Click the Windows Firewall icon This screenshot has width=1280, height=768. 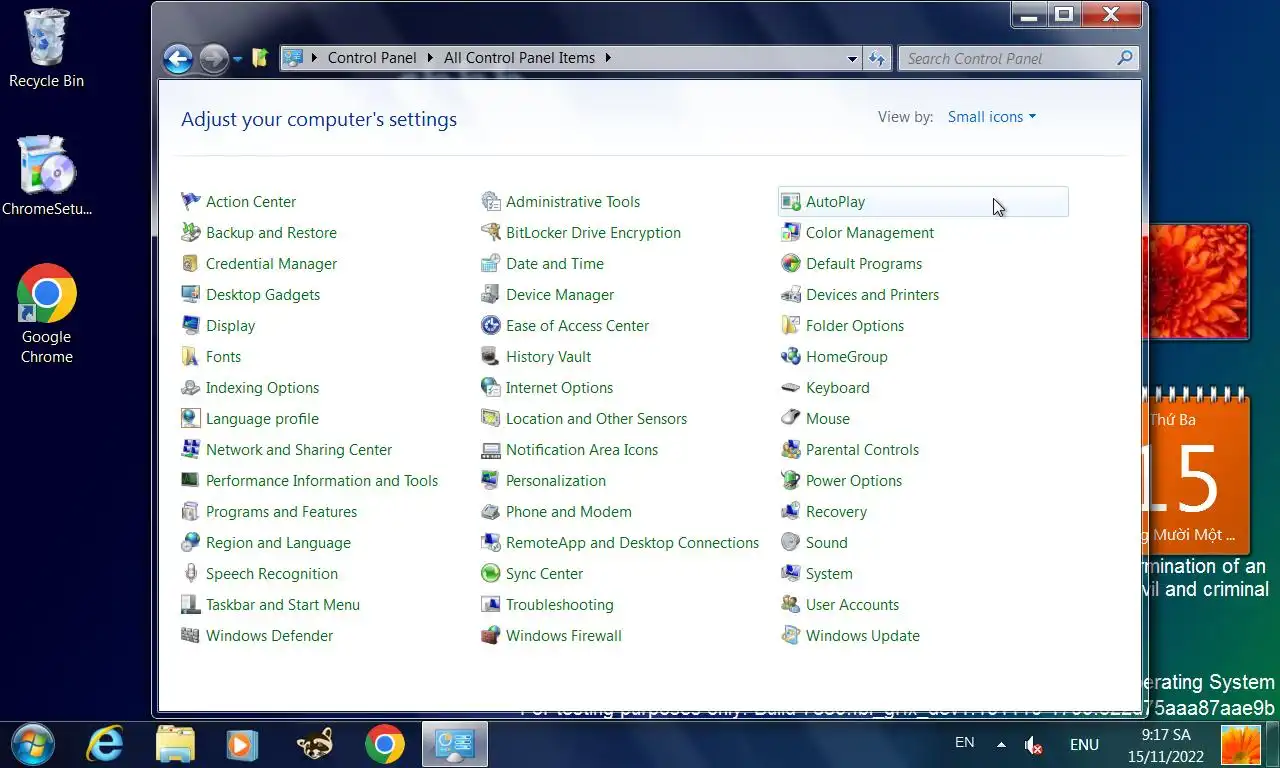coord(490,636)
